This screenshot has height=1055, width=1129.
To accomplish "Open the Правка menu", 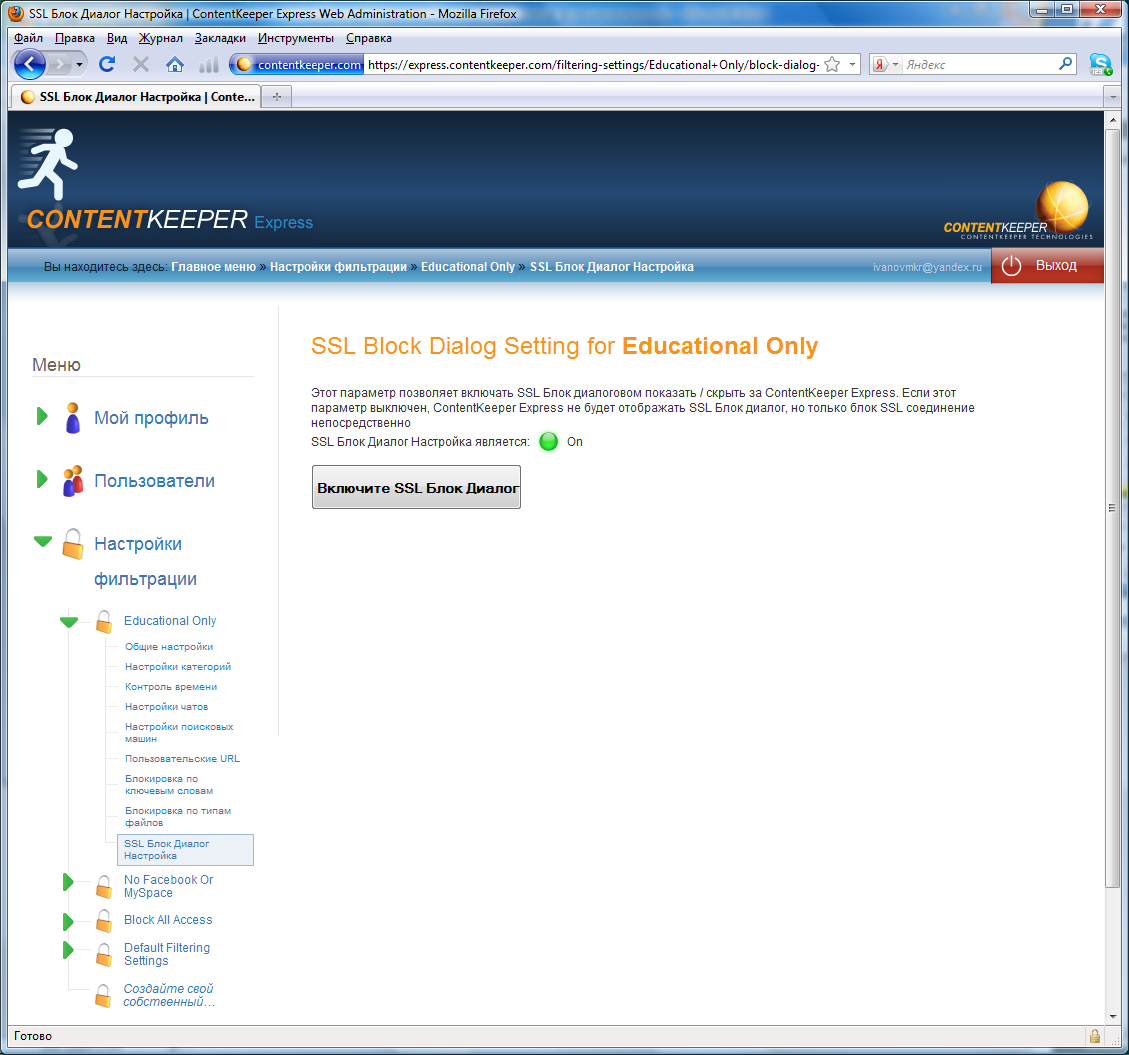I will (75, 38).
